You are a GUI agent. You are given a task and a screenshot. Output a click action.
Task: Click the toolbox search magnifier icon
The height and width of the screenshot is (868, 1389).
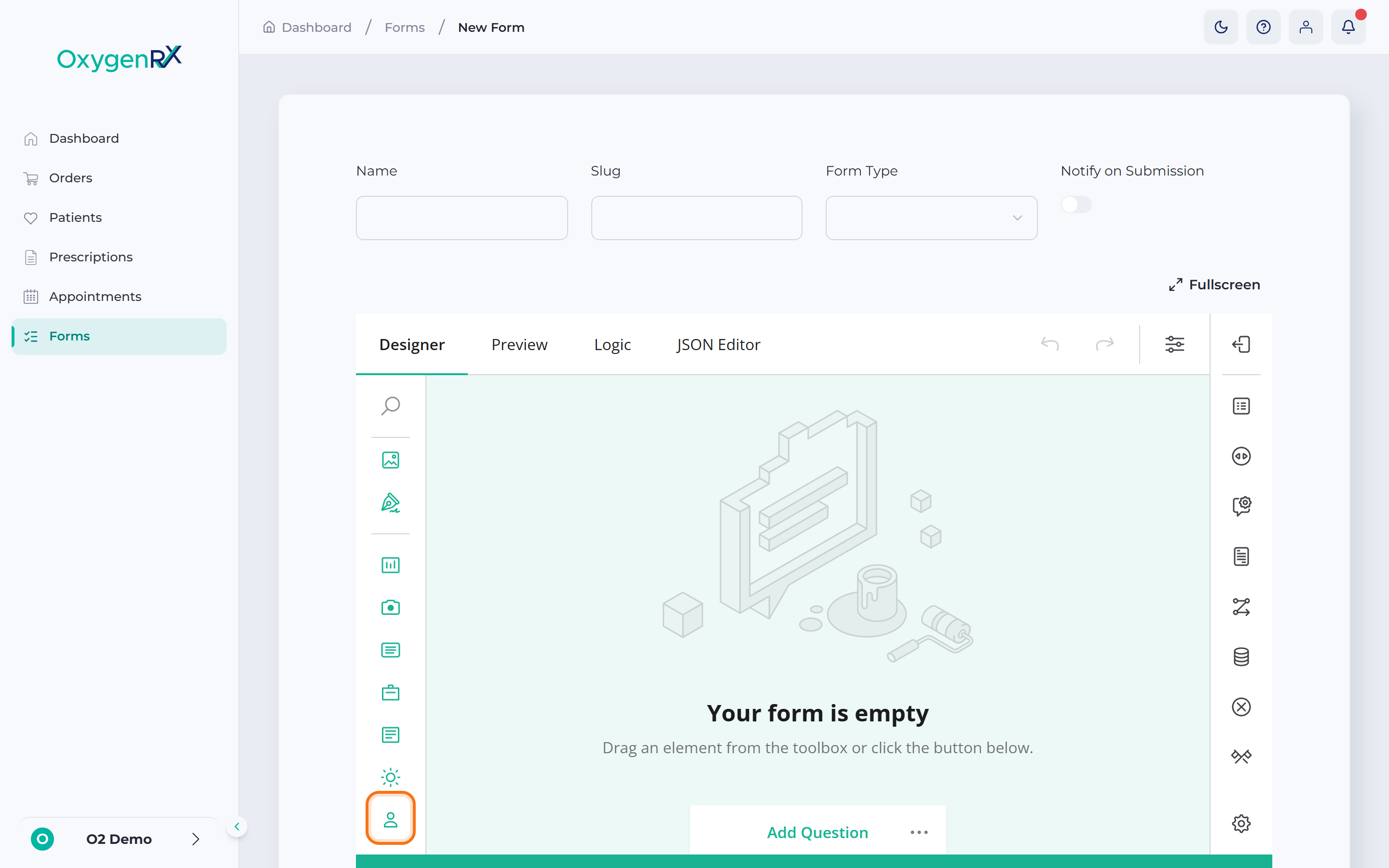(390, 406)
